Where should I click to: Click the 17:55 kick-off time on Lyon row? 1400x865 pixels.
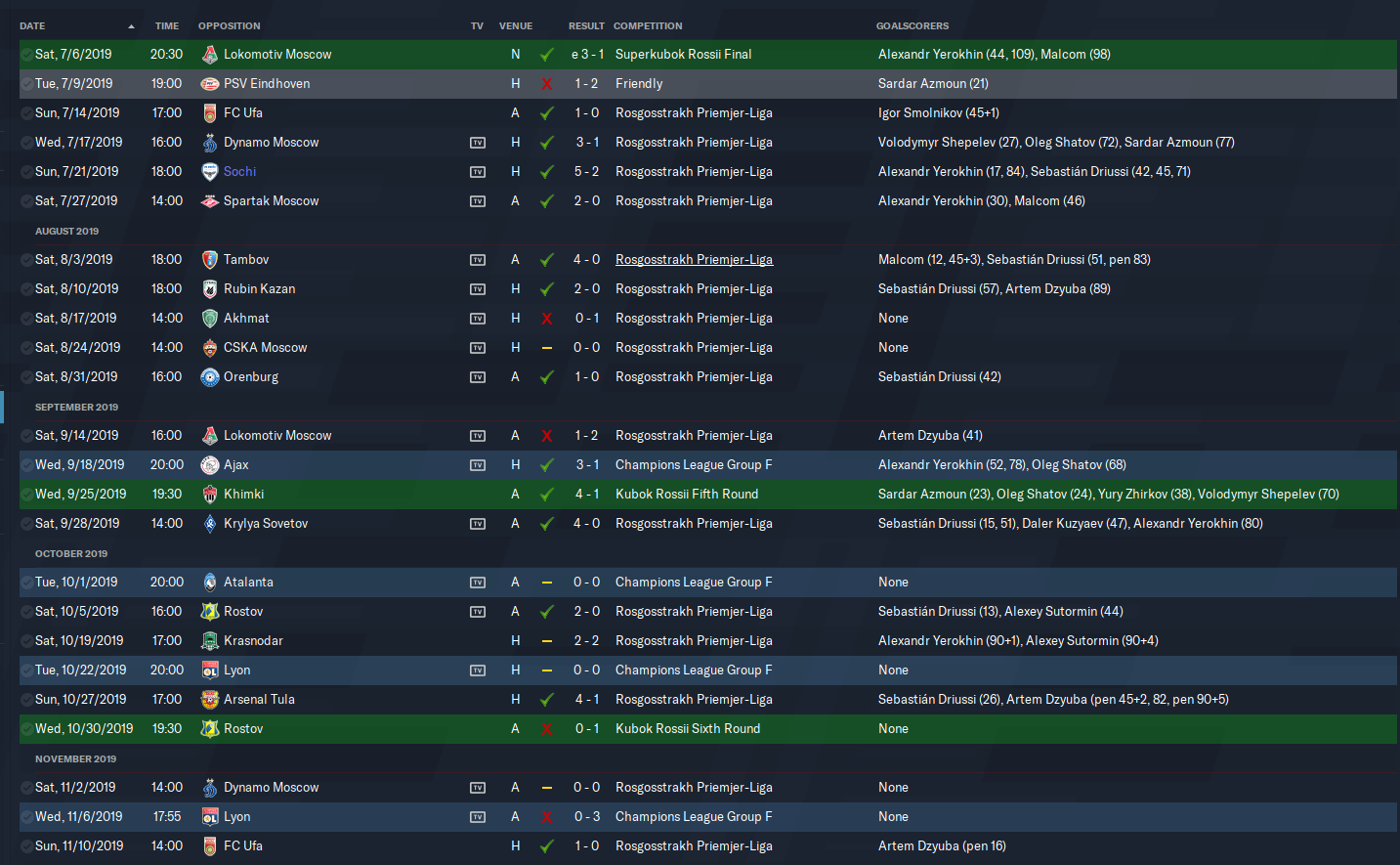[x=167, y=817]
